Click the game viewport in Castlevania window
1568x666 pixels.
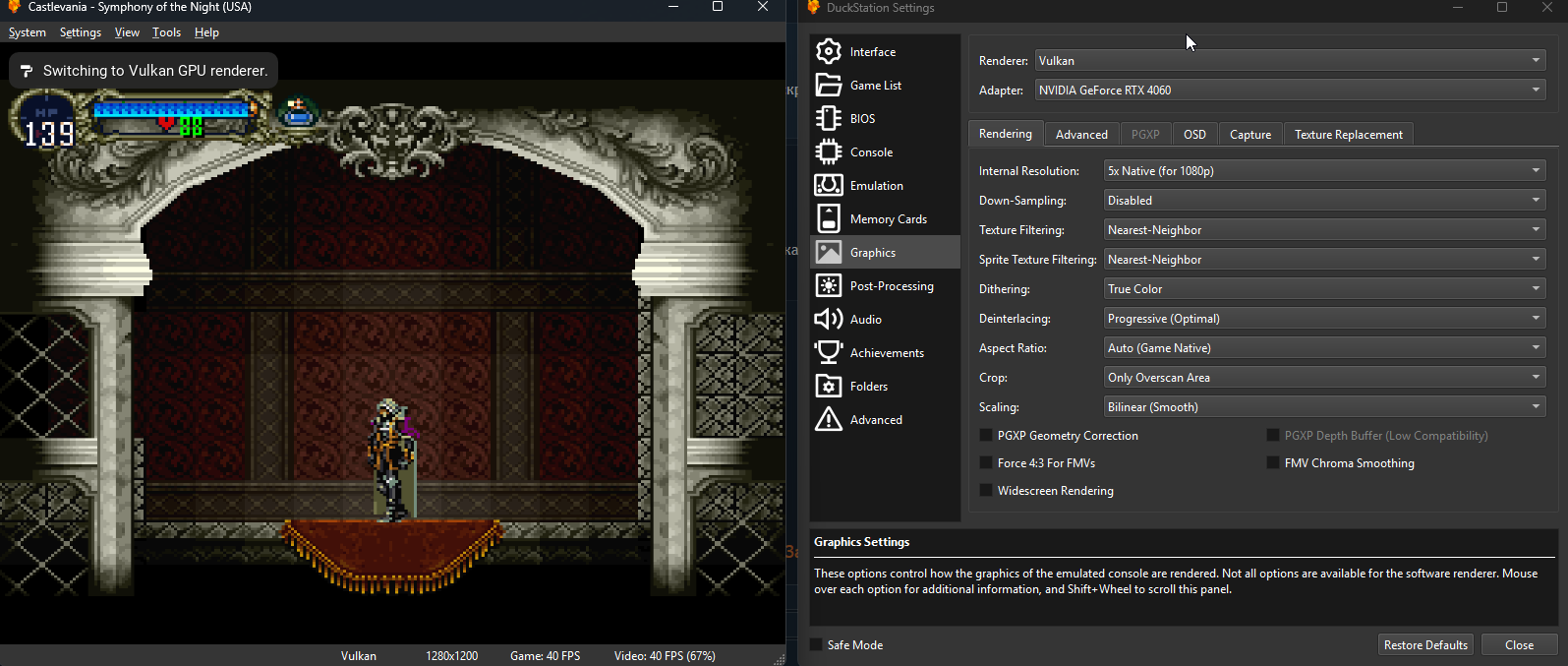pyautogui.click(x=393, y=343)
